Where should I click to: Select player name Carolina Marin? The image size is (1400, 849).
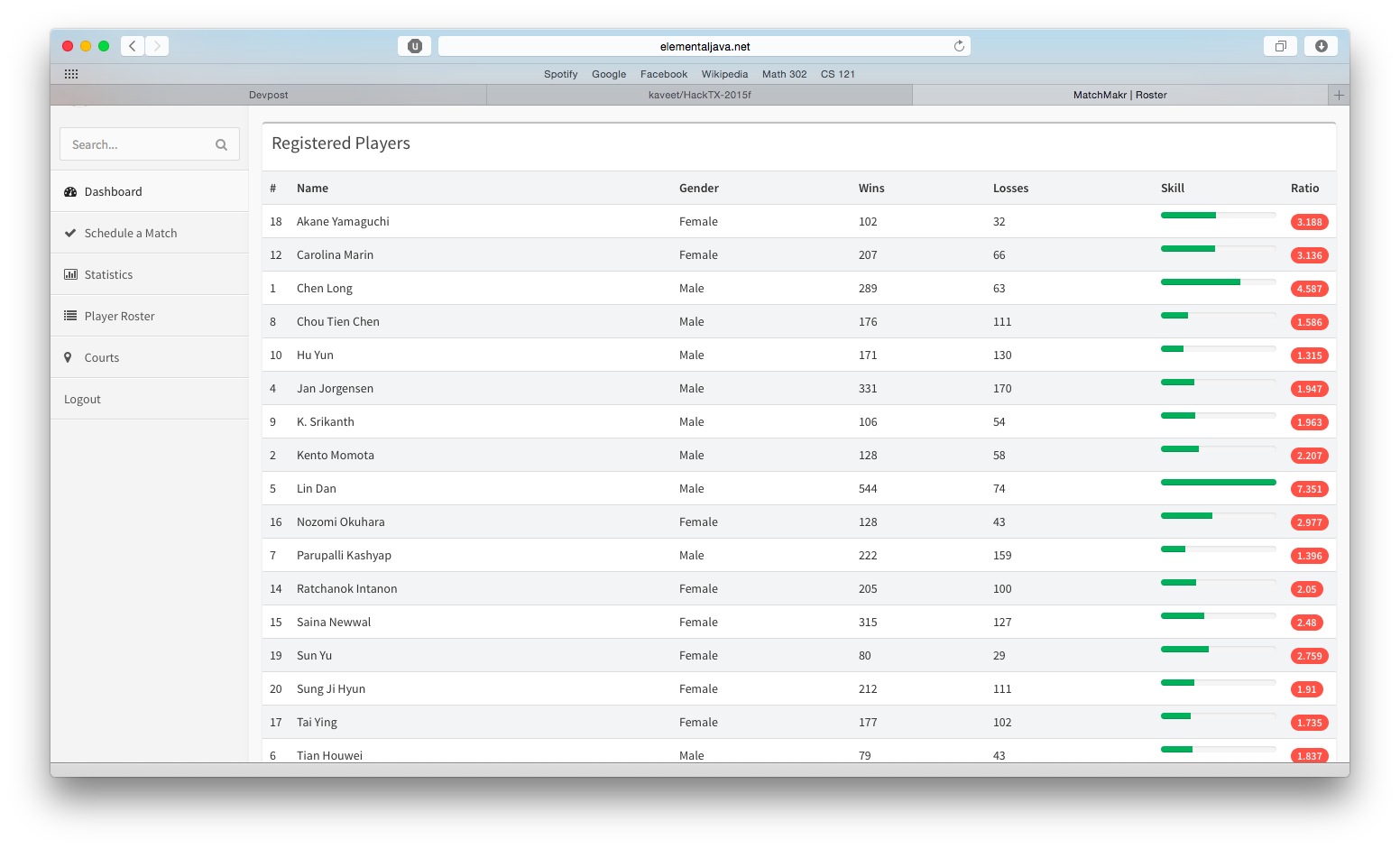(335, 254)
